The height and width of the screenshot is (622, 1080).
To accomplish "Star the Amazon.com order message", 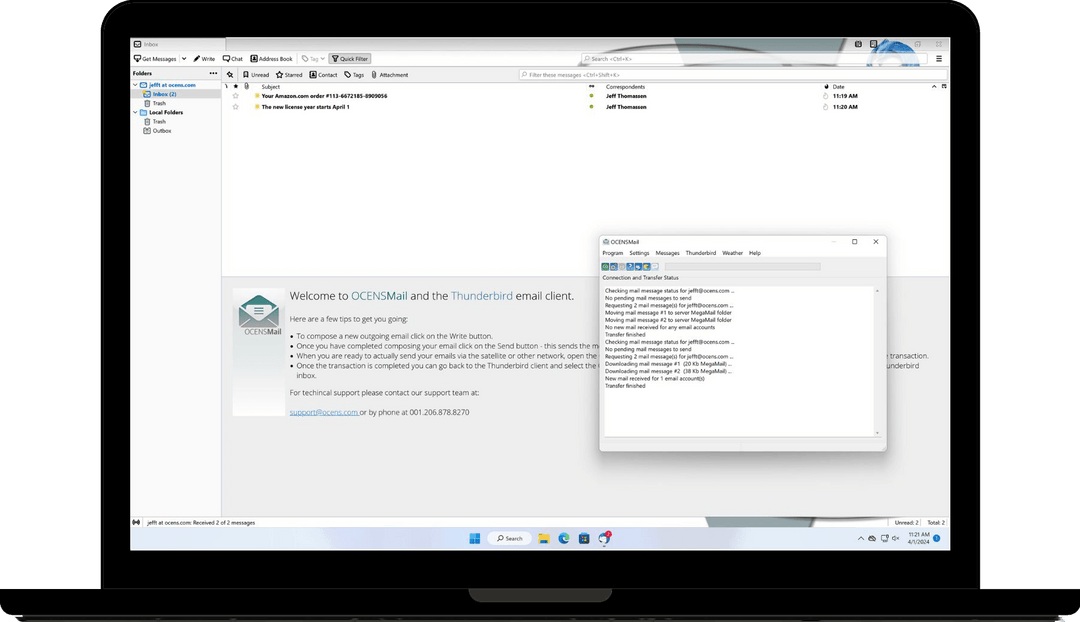I will pyautogui.click(x=236, y=96).
